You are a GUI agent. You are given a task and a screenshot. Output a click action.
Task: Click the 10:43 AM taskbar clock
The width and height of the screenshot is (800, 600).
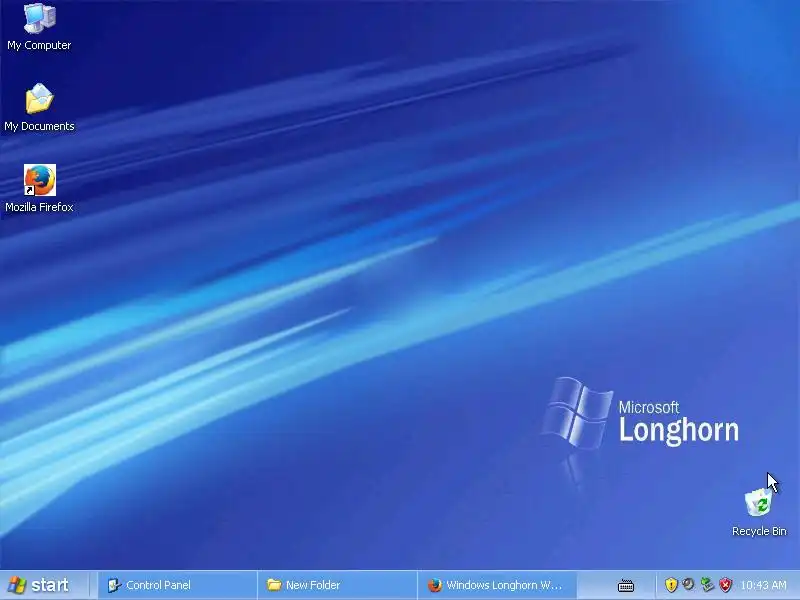pos(763,585)
